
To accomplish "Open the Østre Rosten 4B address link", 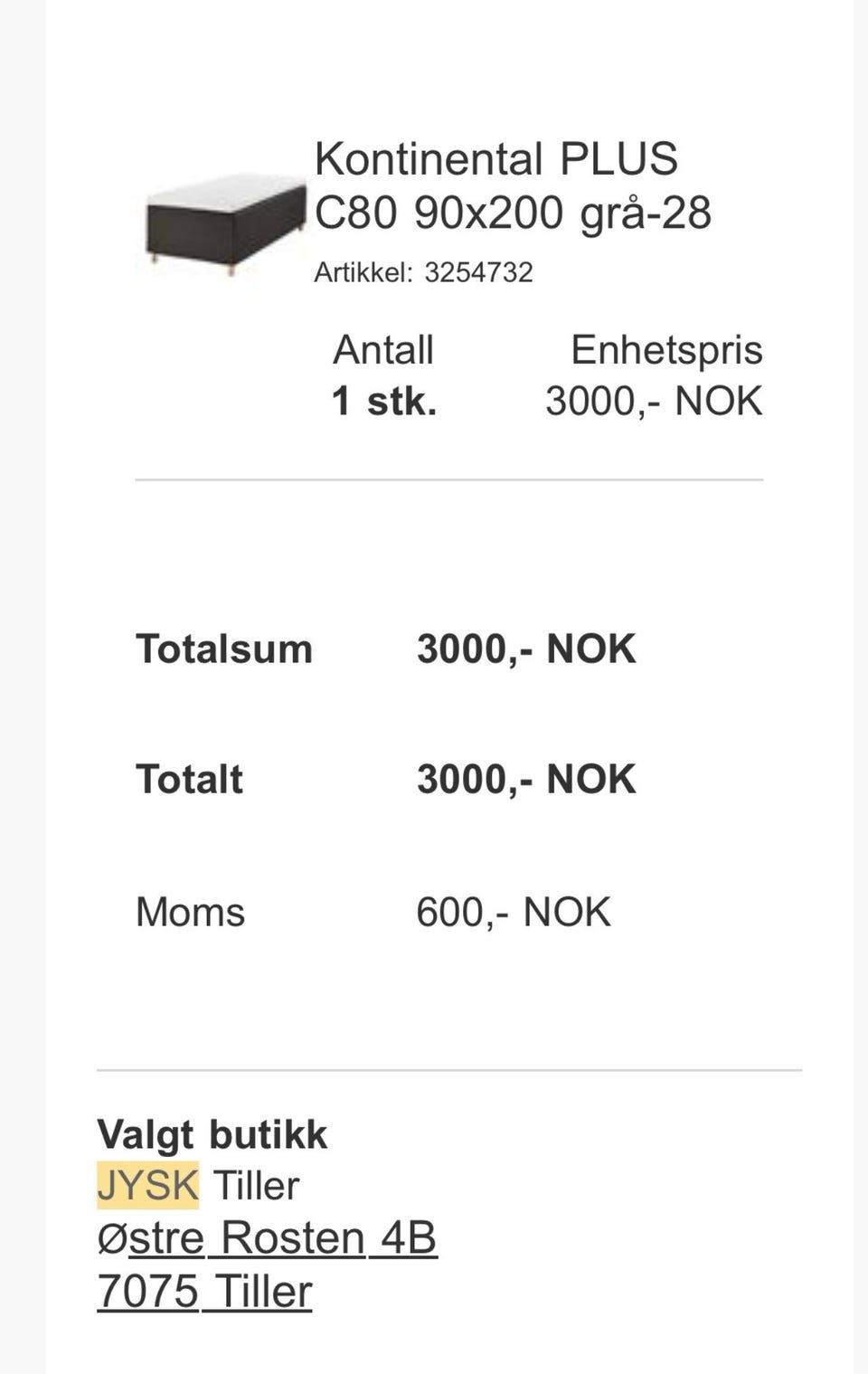I will [267, 1237].
